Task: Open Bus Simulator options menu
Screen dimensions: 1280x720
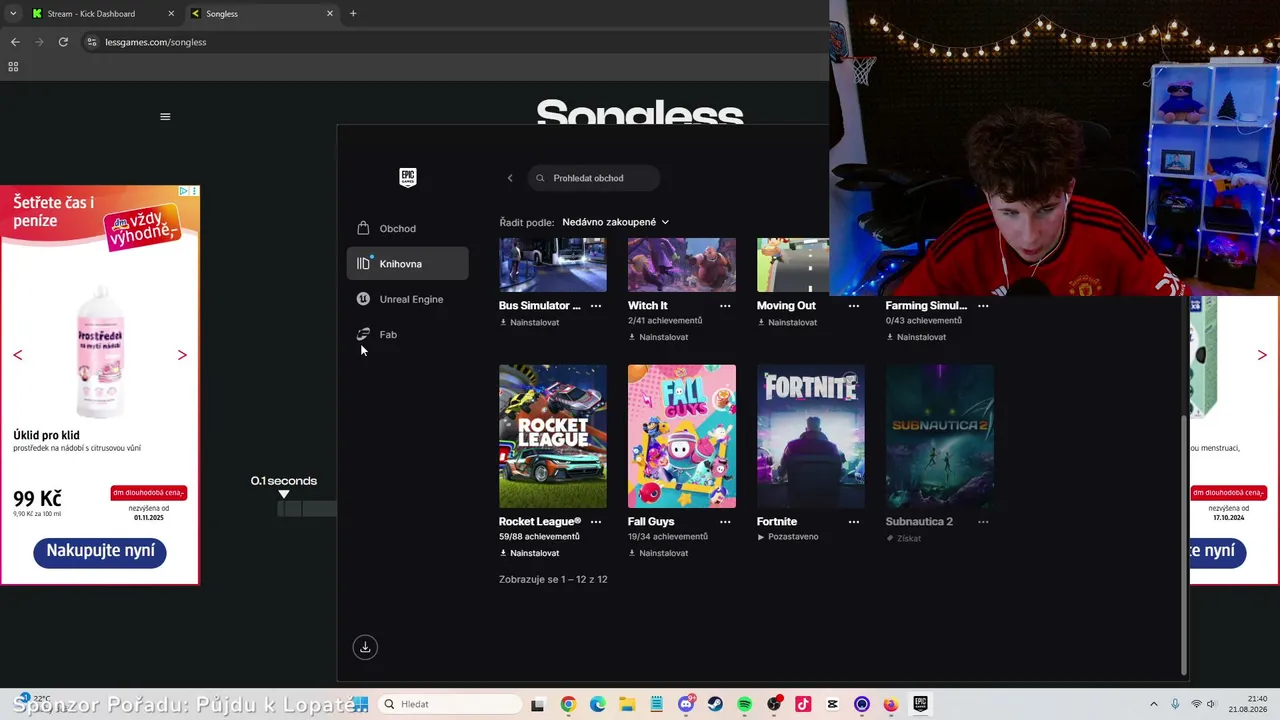Action: pyautogui.click(x=596, y=306)
